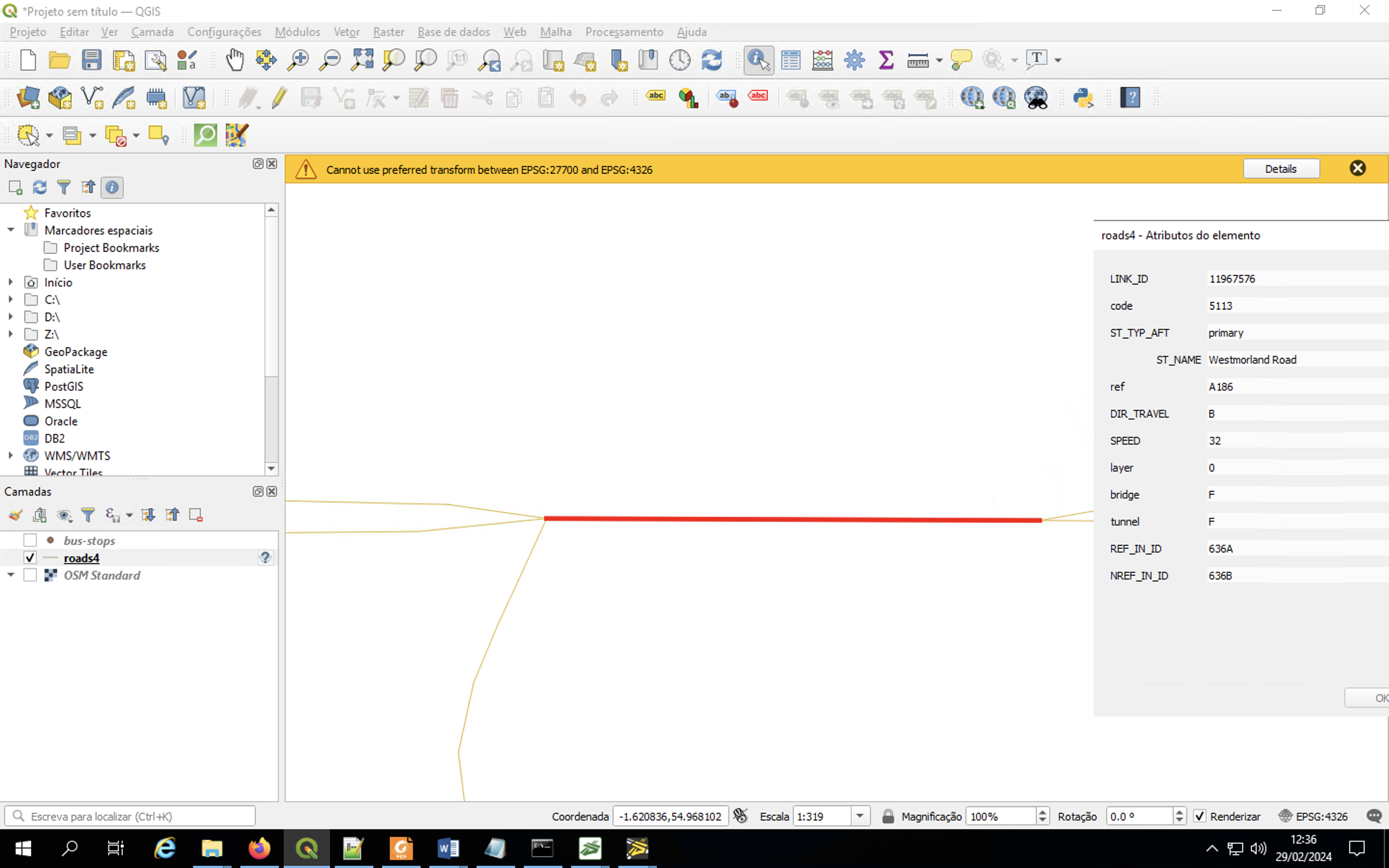Open the measure line ruler tool

pos(917,60)
